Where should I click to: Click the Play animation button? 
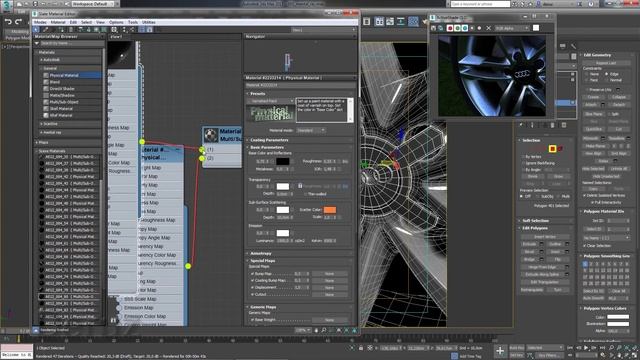coord(586,348)
